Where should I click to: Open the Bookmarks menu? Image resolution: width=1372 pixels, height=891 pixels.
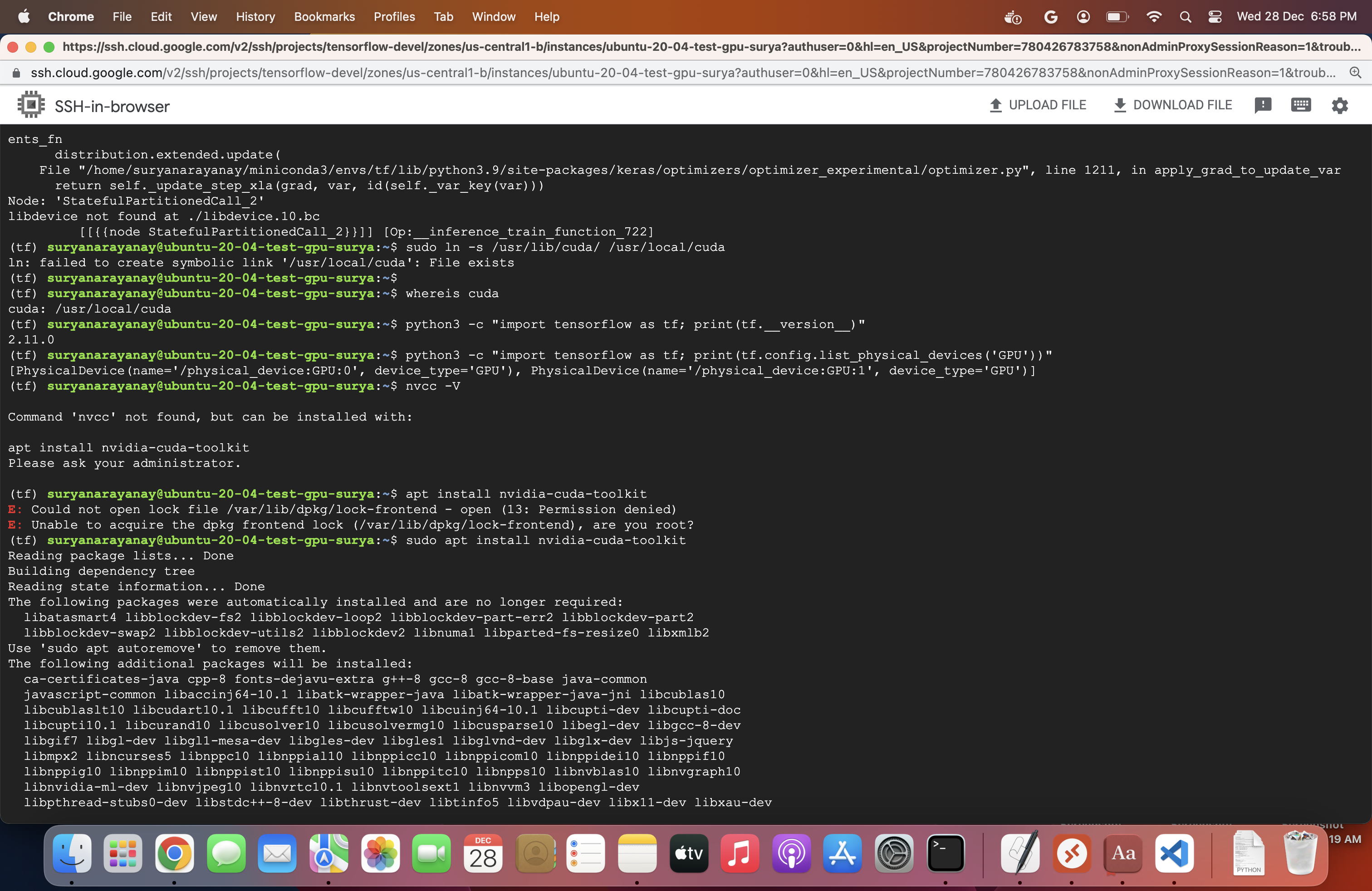pyautogui.click(x=324, y=17)
